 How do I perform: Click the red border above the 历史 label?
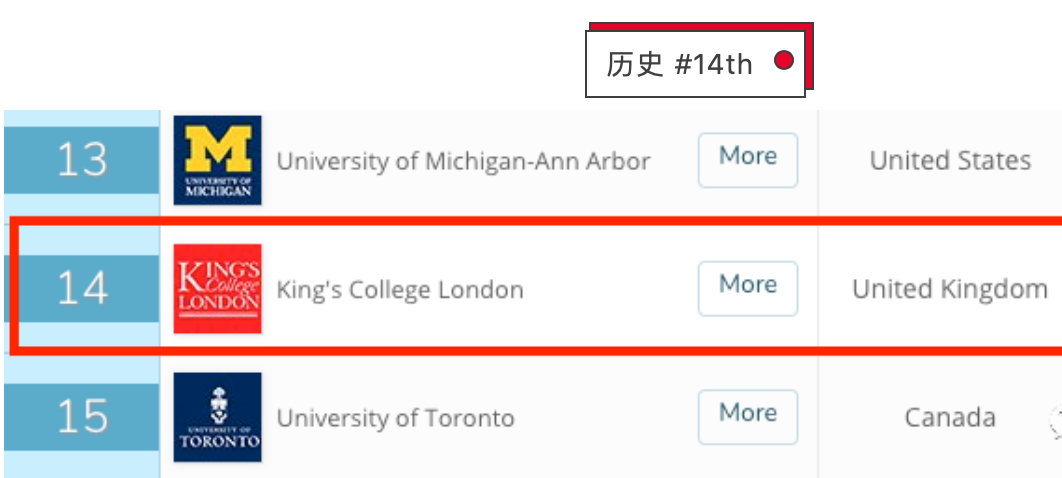pos(700,26)
